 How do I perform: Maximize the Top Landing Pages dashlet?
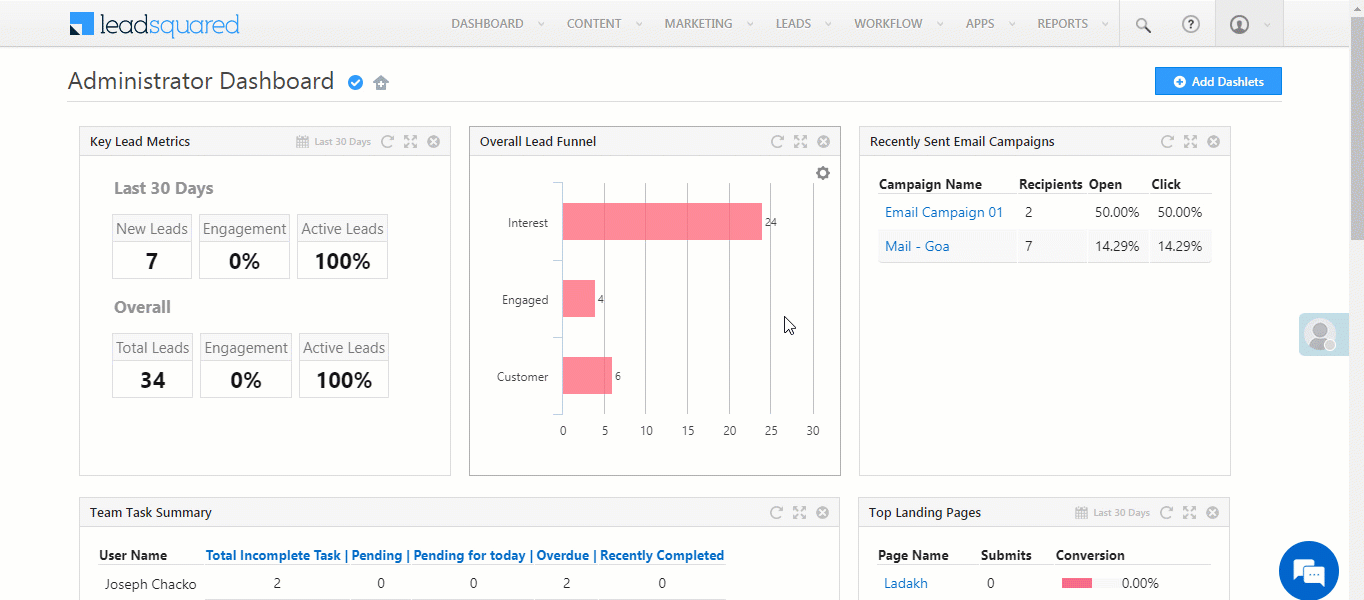(x=1189, y=513)
